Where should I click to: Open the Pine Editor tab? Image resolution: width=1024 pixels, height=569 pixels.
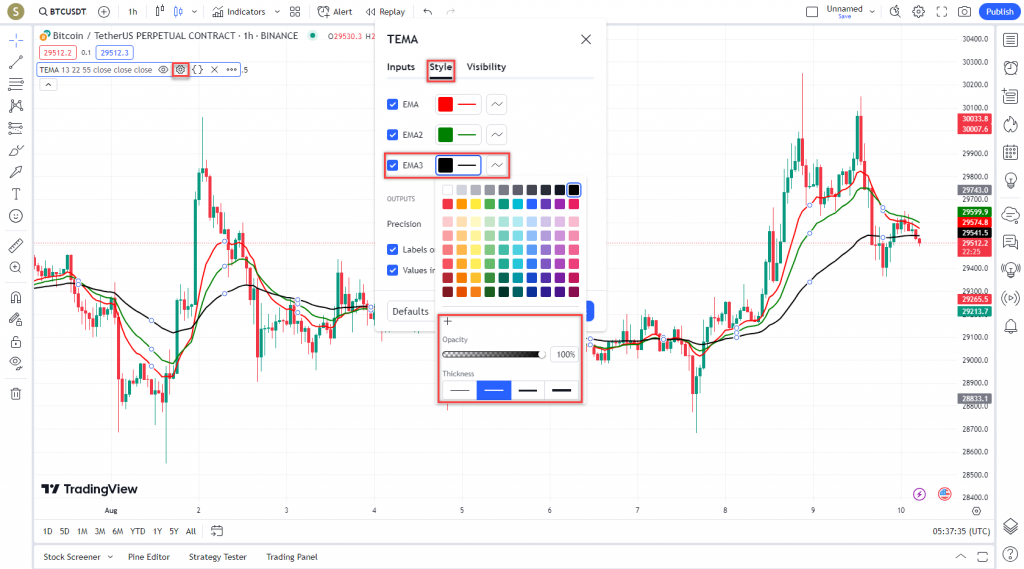(x=149, y=557)
